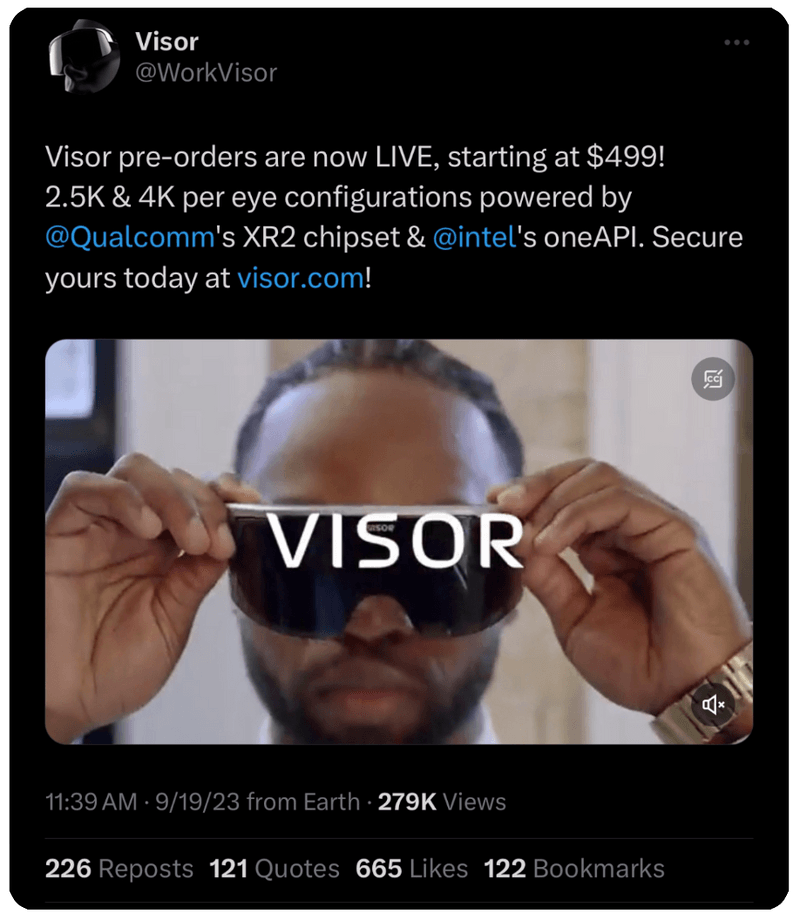Open the three-dot more options menu
800x919 pixels.
click(x=737, y=42)
